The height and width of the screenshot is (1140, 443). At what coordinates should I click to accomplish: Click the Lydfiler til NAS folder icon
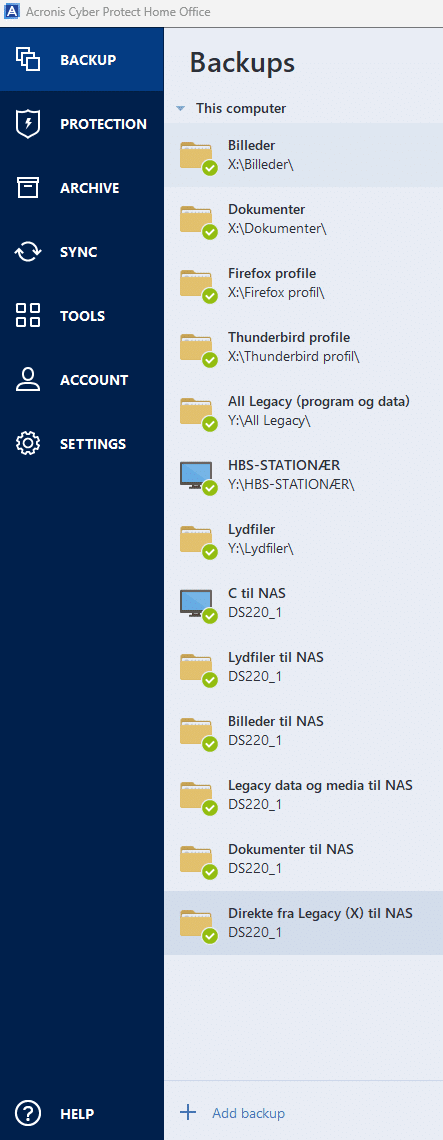198,669
